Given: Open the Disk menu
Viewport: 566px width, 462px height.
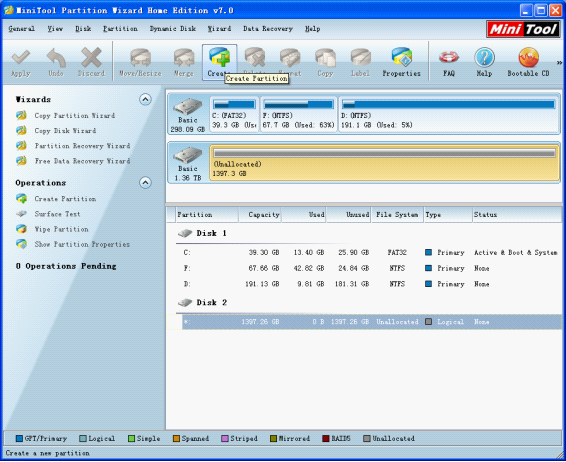Looking at the screenshot, I should click(x=83, y=29).
